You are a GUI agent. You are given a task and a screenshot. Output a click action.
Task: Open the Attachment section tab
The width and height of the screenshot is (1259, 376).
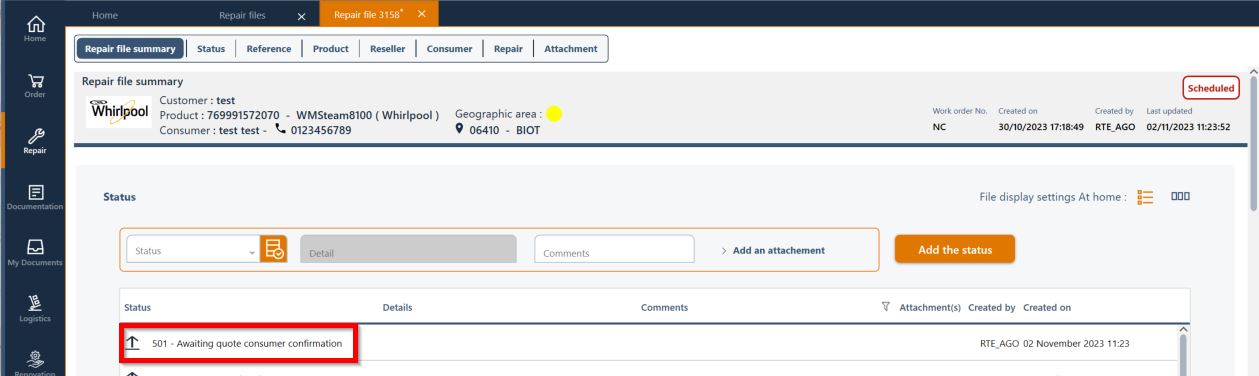tap(570, 49)
